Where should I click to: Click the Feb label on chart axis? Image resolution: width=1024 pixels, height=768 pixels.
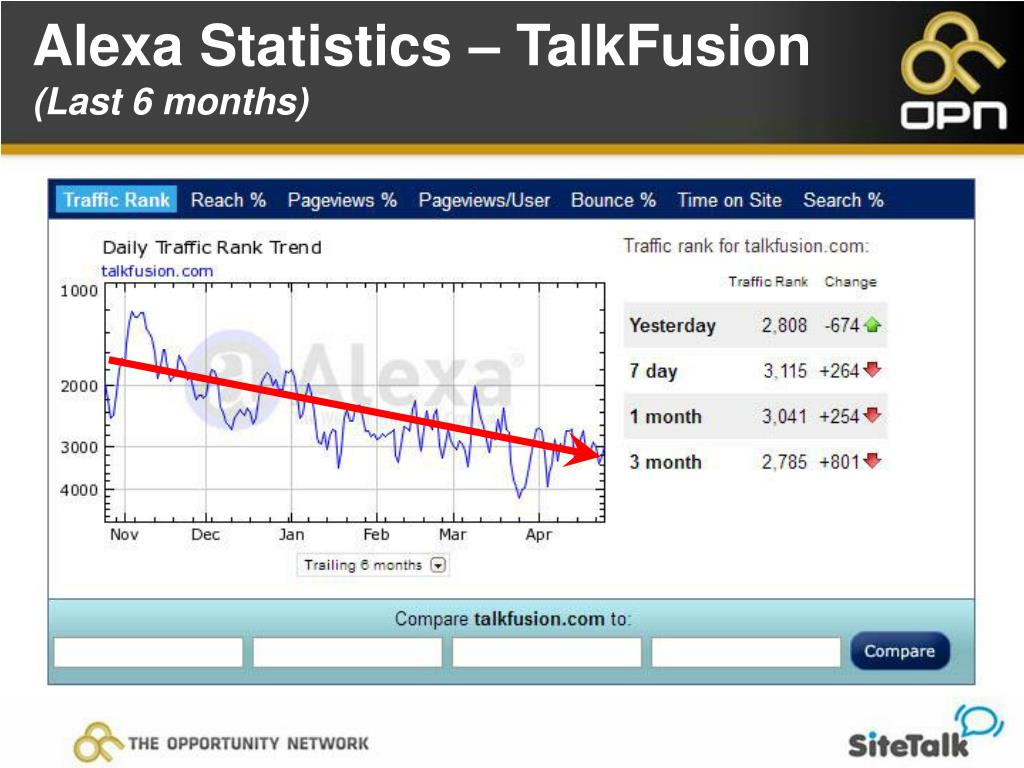click(x=376, y=534)
